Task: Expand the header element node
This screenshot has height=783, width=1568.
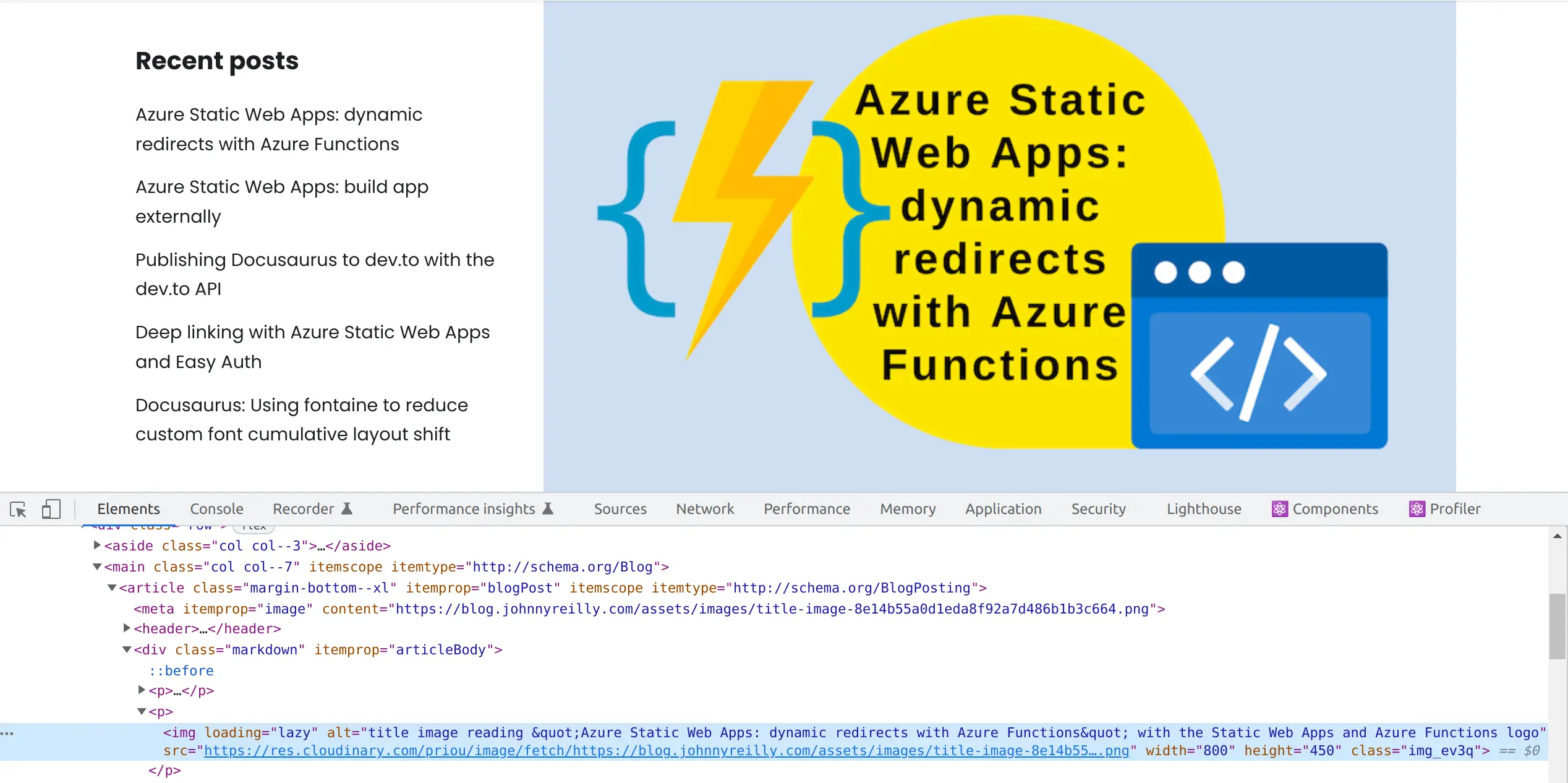Action: 126,628
